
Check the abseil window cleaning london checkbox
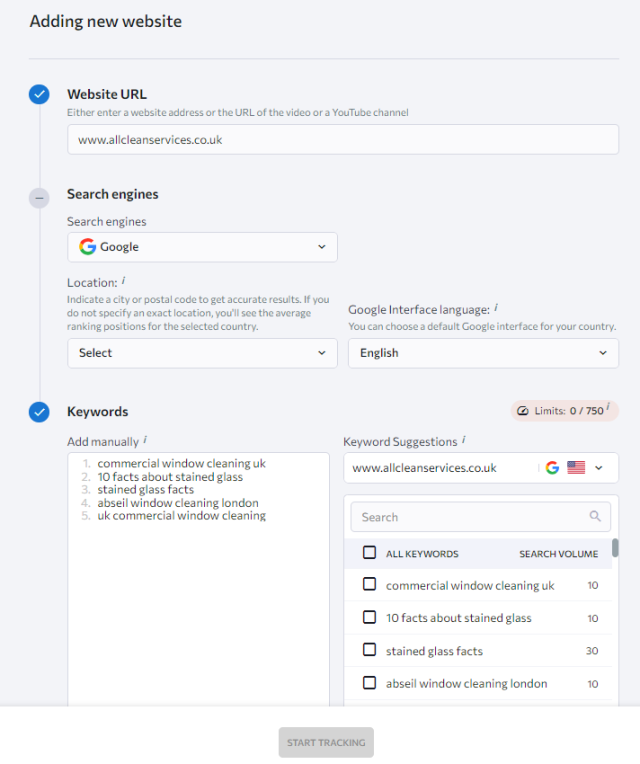pos(370,684)
